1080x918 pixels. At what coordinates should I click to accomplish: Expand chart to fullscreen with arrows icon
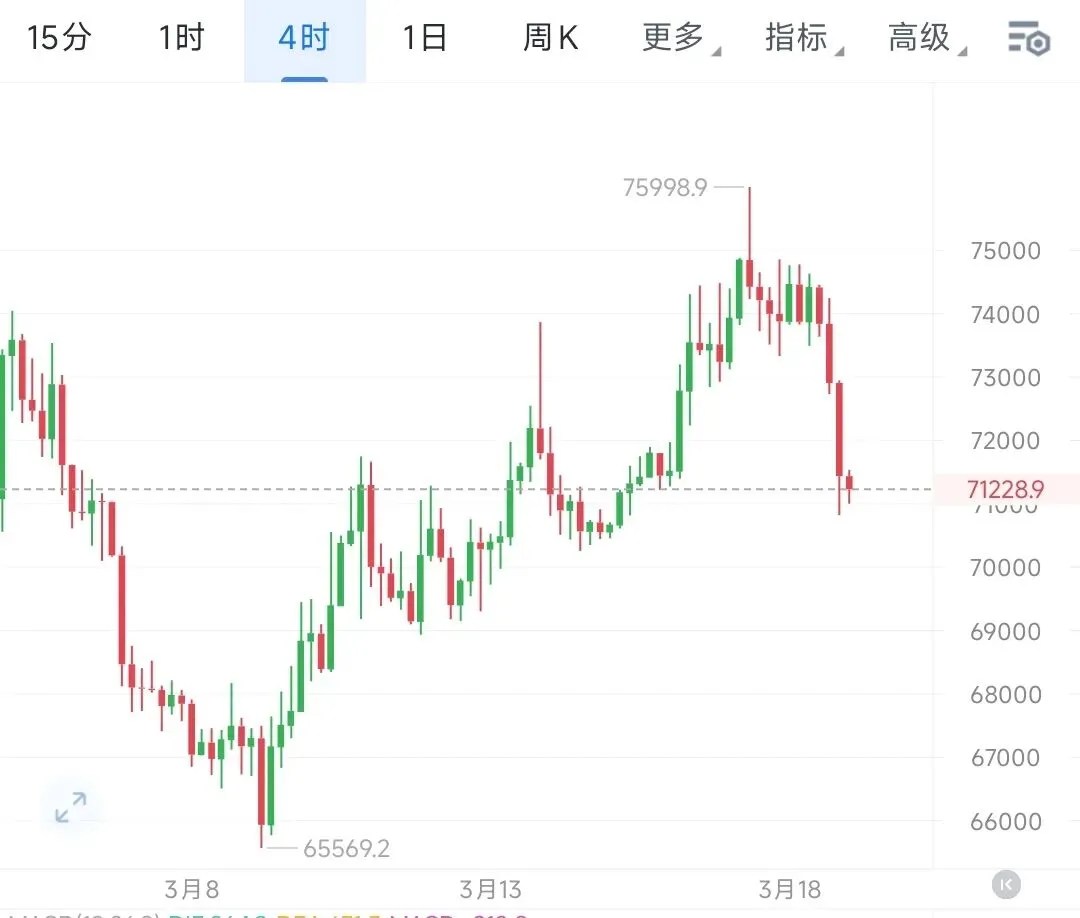[x=71, y=807]
